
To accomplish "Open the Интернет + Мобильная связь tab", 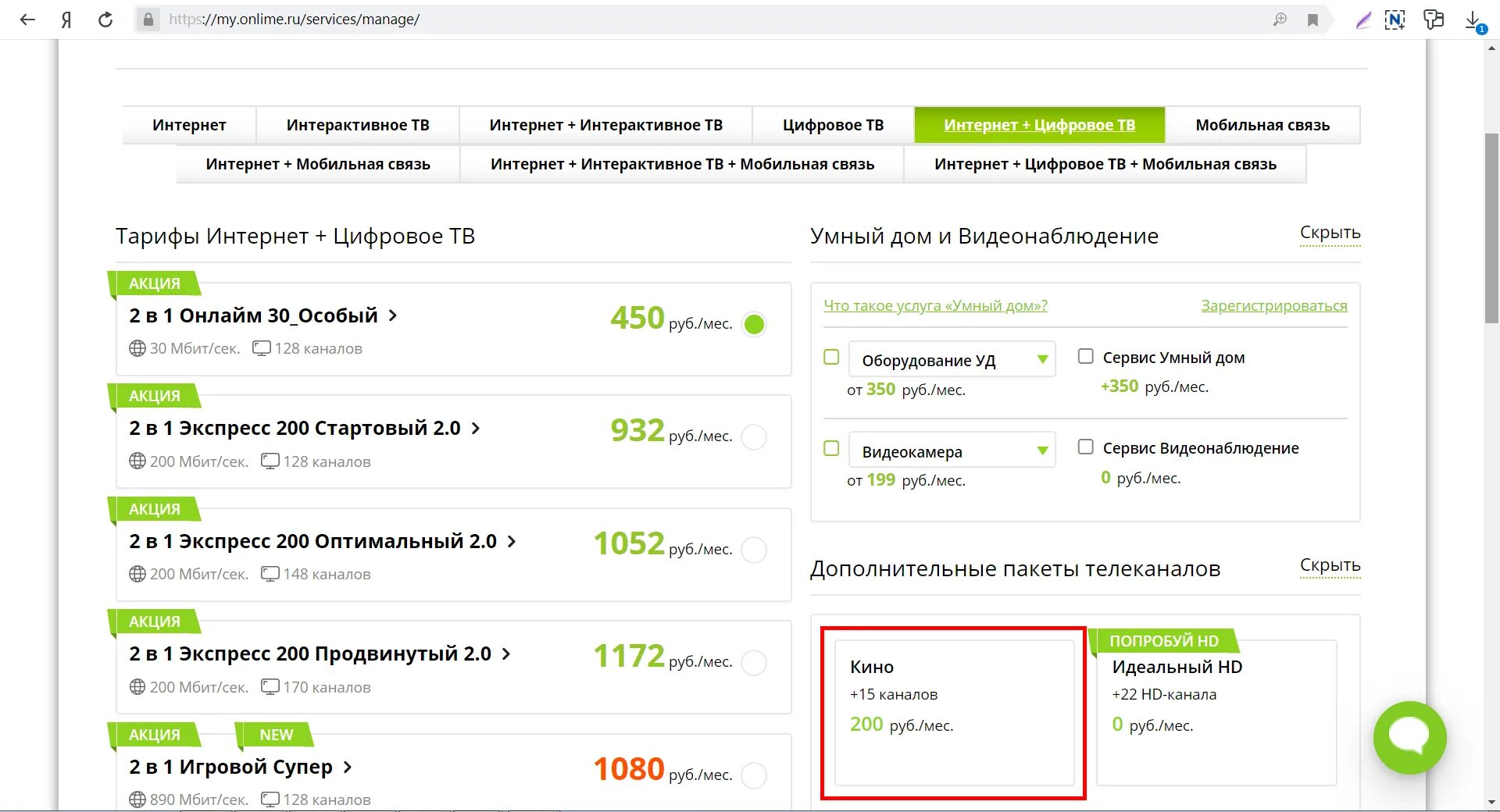I will tap(318, 164).
